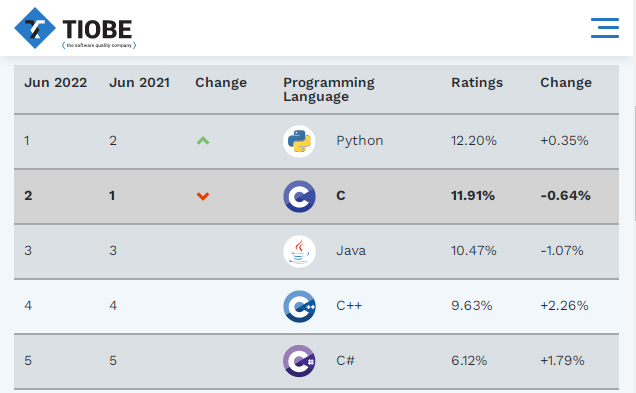This screenshot has height=393, width=636.
Task: Select the Java language name
Action: 351,251
